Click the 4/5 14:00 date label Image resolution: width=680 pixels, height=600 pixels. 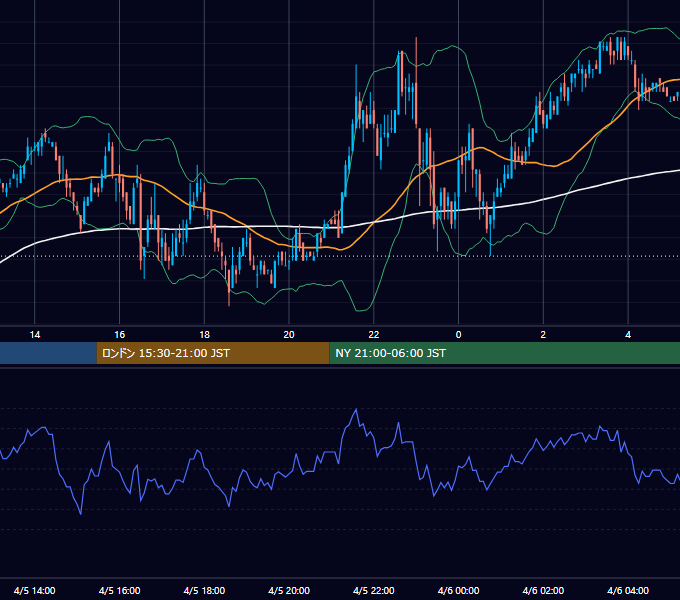click(x=35, y=590)
